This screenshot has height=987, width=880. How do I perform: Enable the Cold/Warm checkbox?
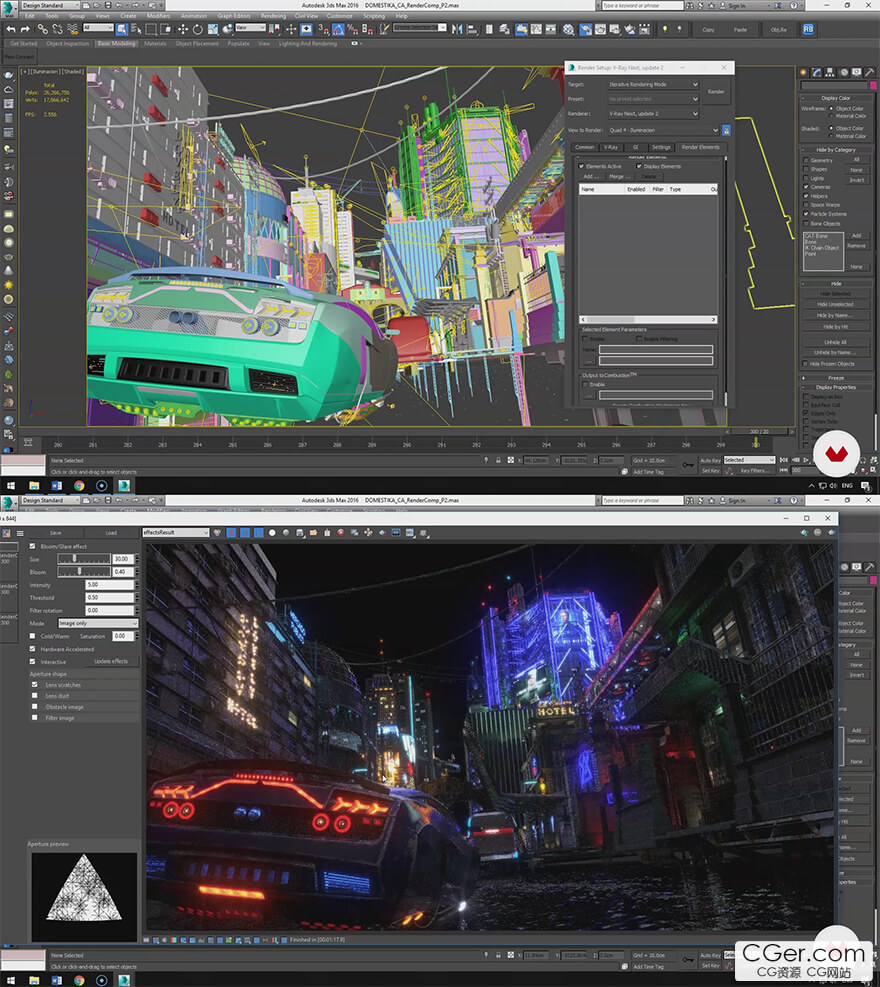(33, 636)
